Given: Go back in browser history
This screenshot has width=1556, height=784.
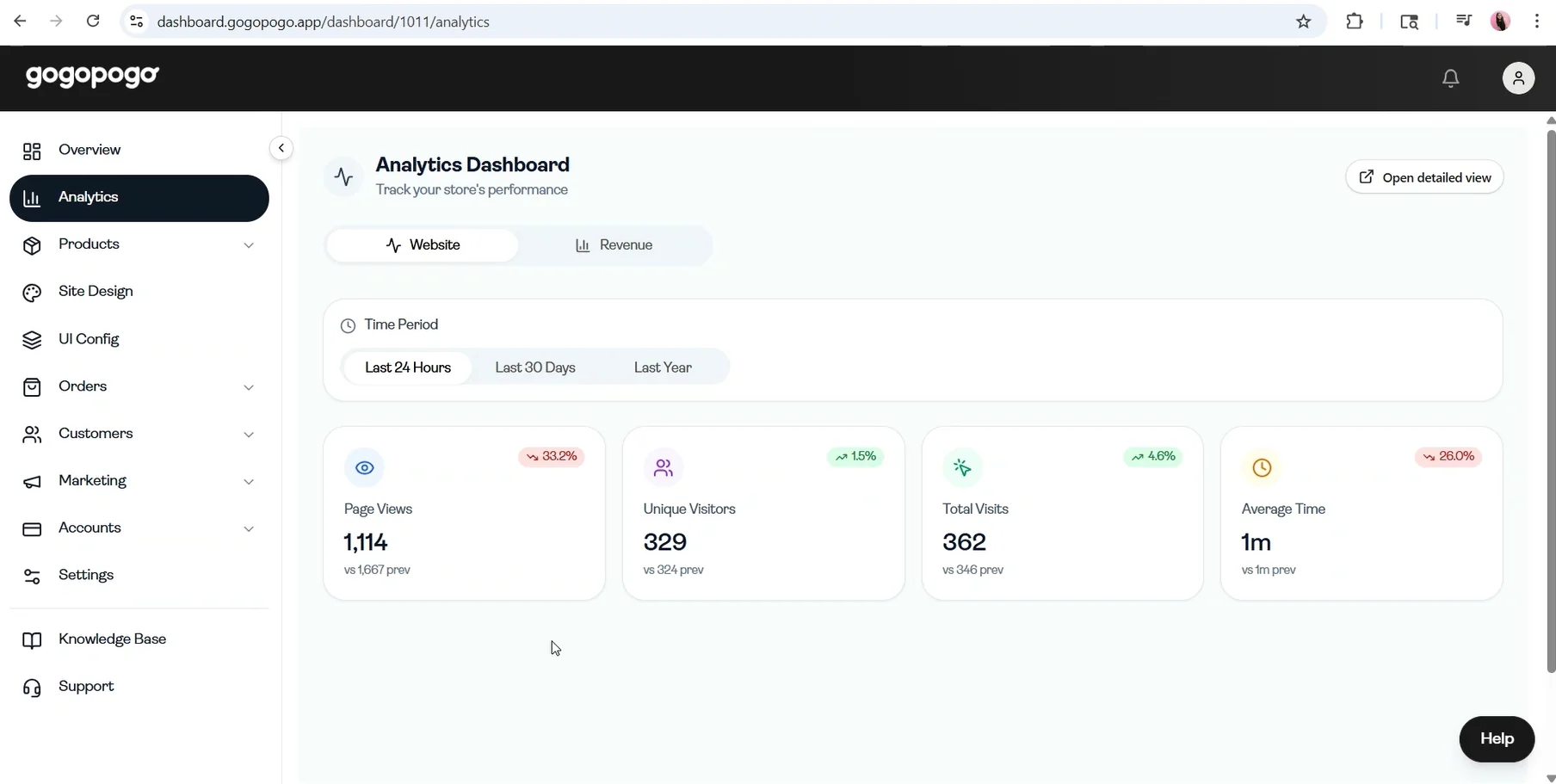Looking at the screenshot, I should coord(20,22).
